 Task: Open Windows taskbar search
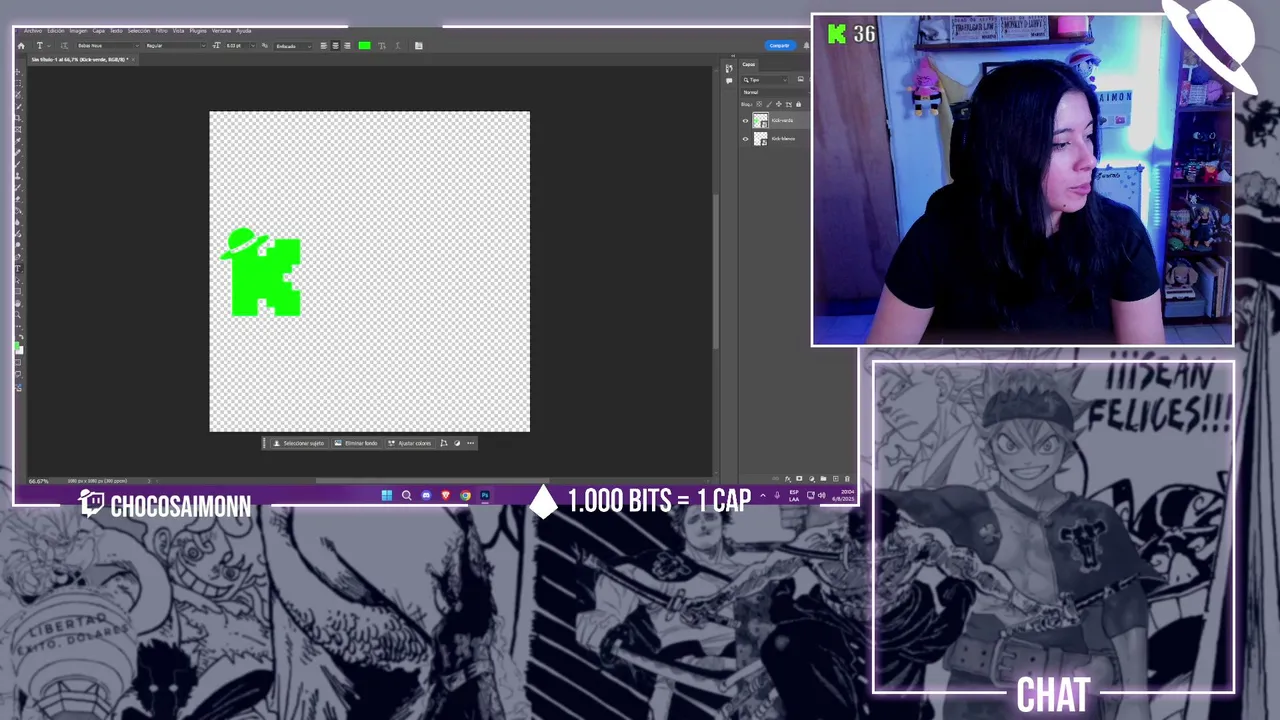(x=406, y=495)
